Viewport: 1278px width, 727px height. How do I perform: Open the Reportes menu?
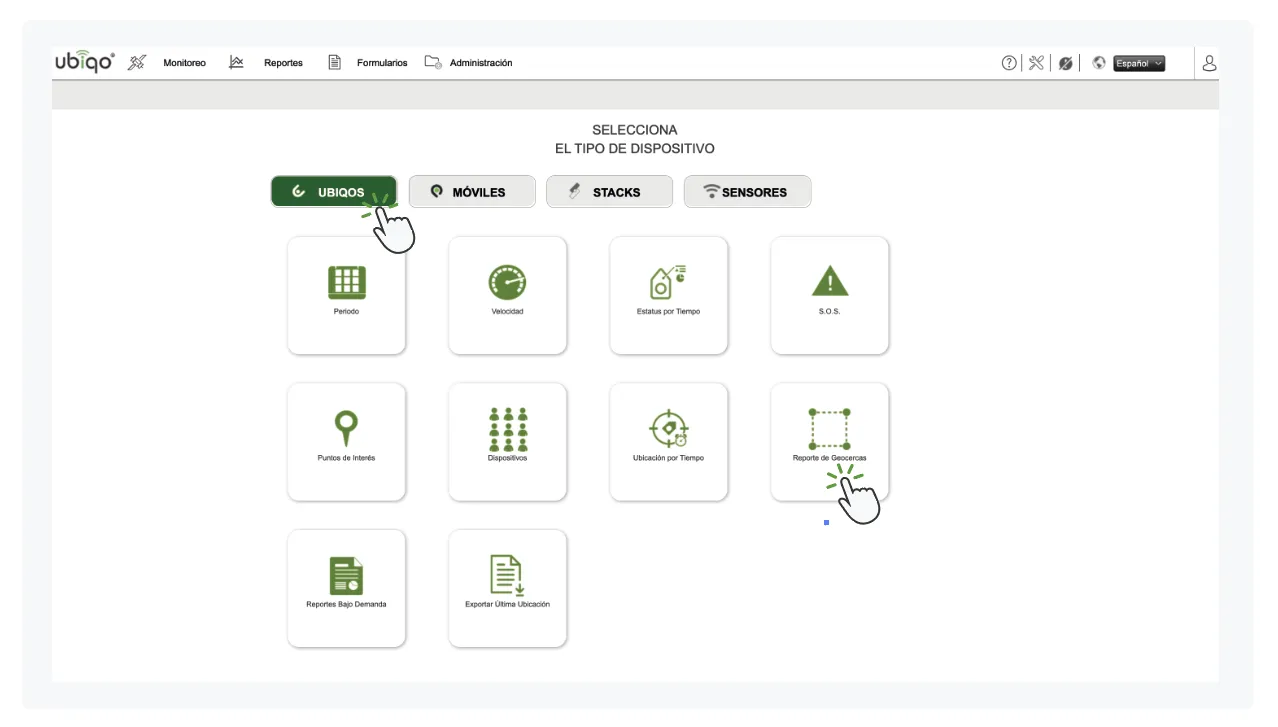pos(283,63)
